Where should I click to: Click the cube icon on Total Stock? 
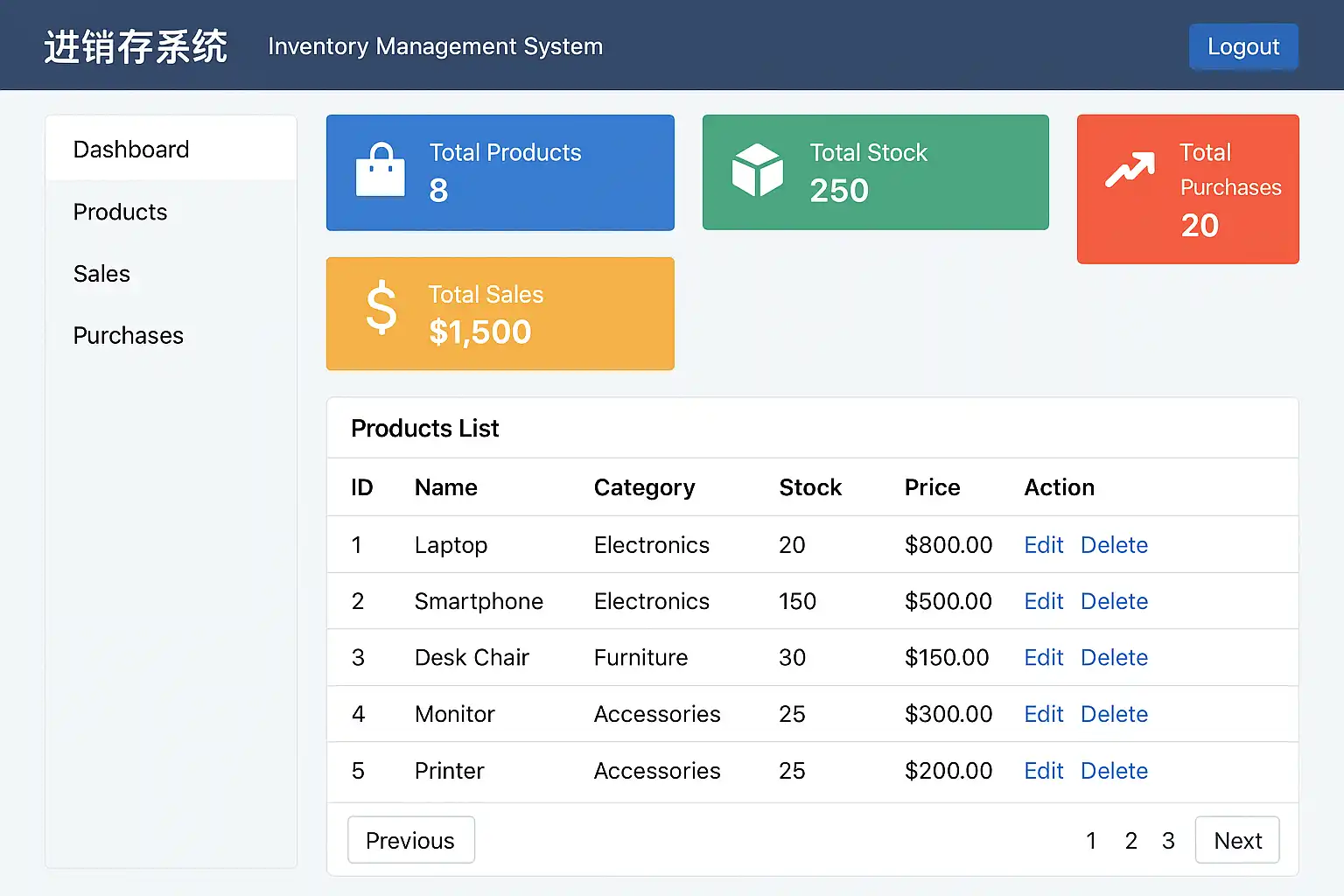pyautogui.click(x=757, y=171)
